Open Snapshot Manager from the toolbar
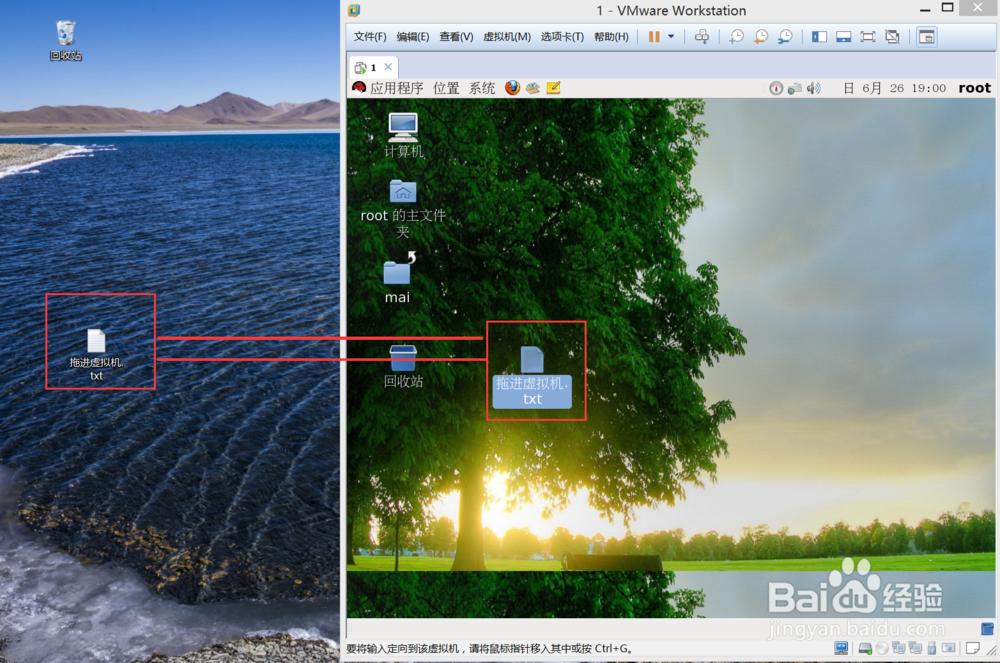 tap(785, 36)
